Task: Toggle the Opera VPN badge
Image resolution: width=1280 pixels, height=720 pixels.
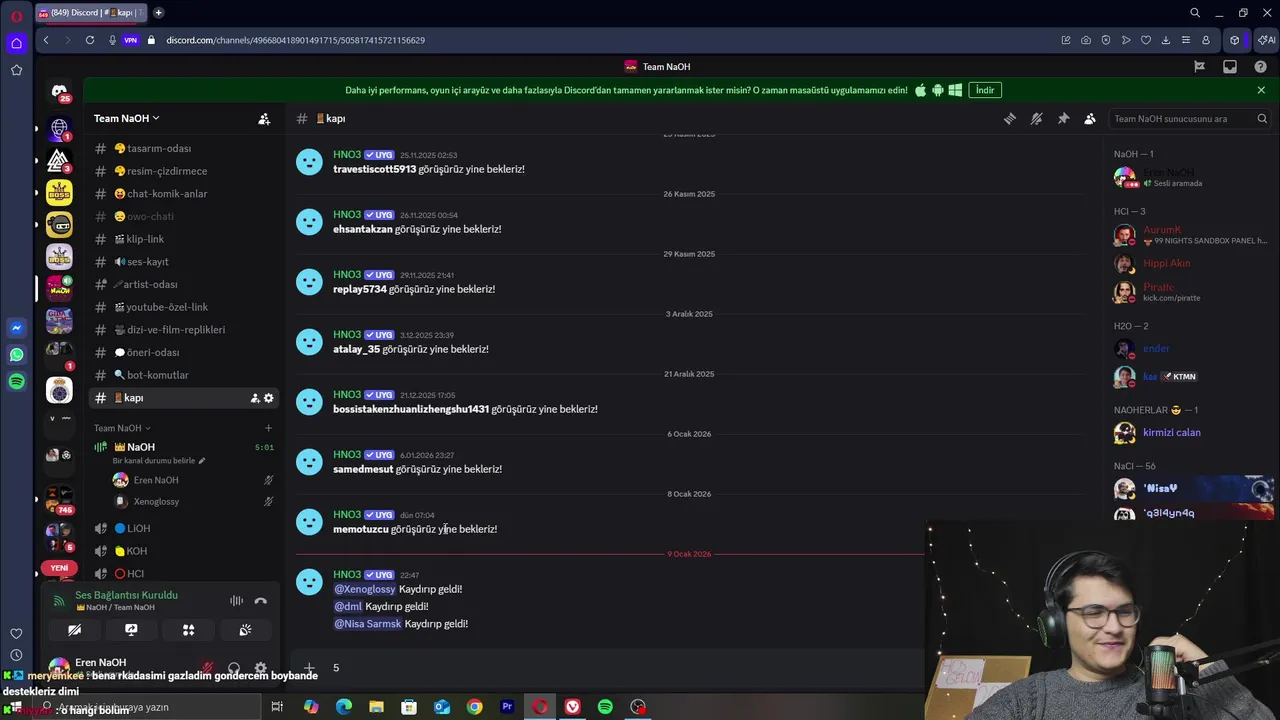Action: click(130, 40)
